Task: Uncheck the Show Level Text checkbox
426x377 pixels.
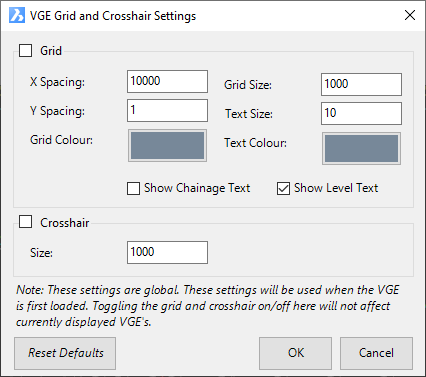Action: coord(283,188)
